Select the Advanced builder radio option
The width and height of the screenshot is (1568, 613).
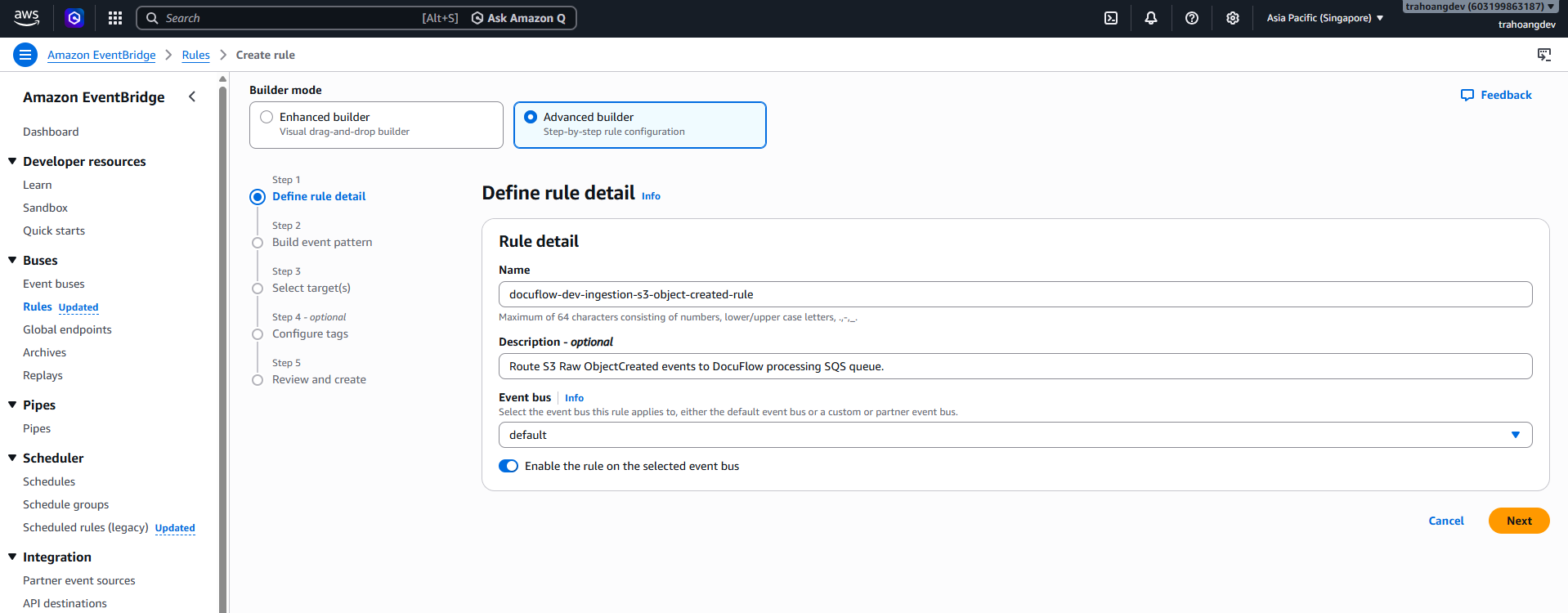click(531, 117)
